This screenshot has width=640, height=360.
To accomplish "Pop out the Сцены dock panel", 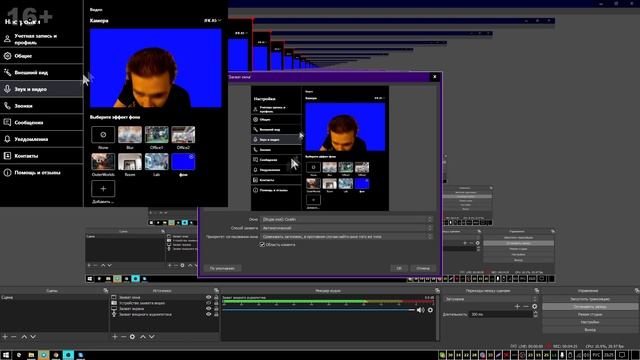I will pyautogui.click(x=106, y=291).
